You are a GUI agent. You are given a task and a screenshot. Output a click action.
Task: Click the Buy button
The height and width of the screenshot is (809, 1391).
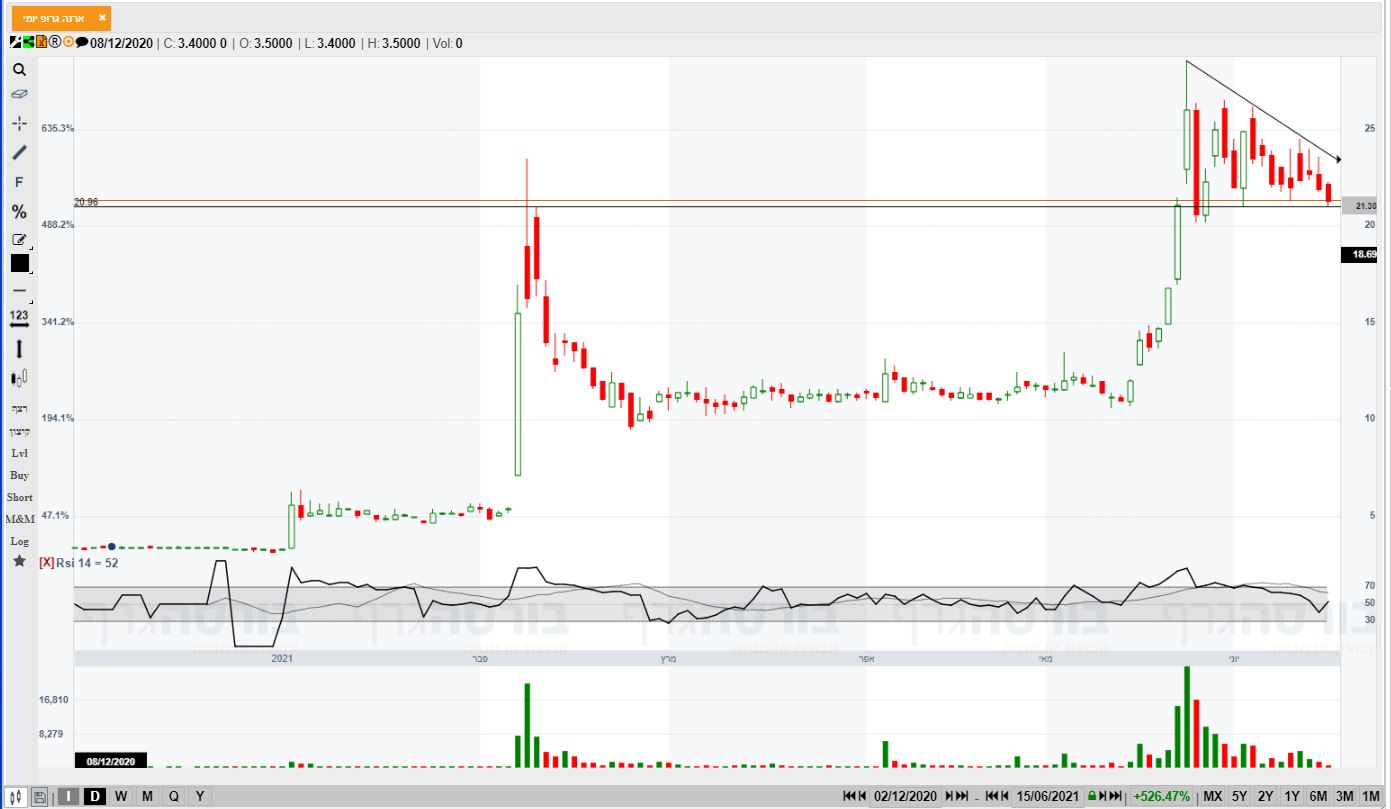20,475
